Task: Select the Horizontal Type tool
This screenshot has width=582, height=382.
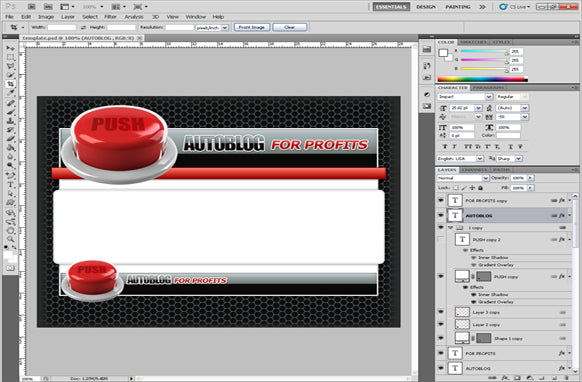Action: [10, 185]
